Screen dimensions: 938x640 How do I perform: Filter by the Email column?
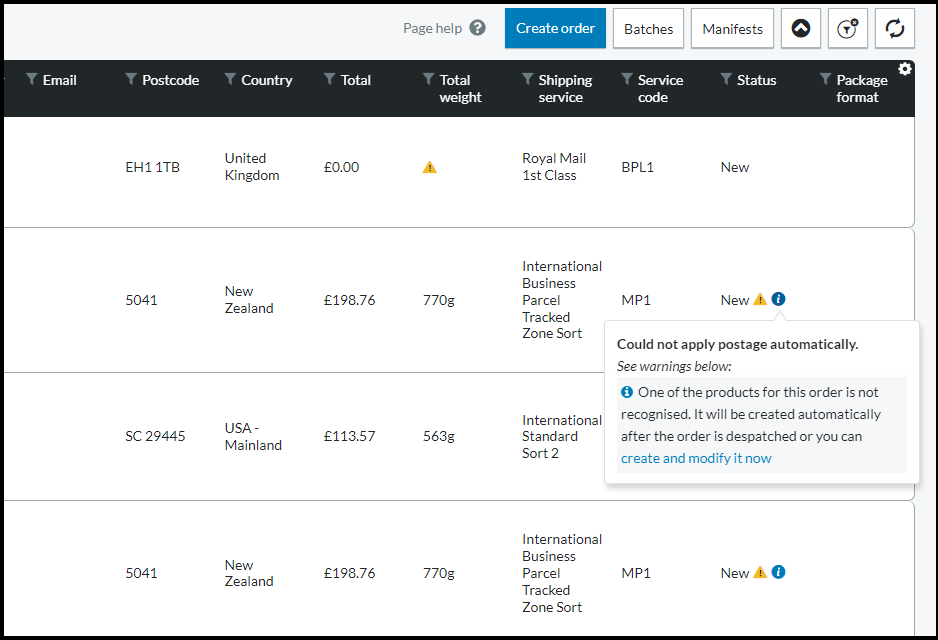click(x=32, y=80)
